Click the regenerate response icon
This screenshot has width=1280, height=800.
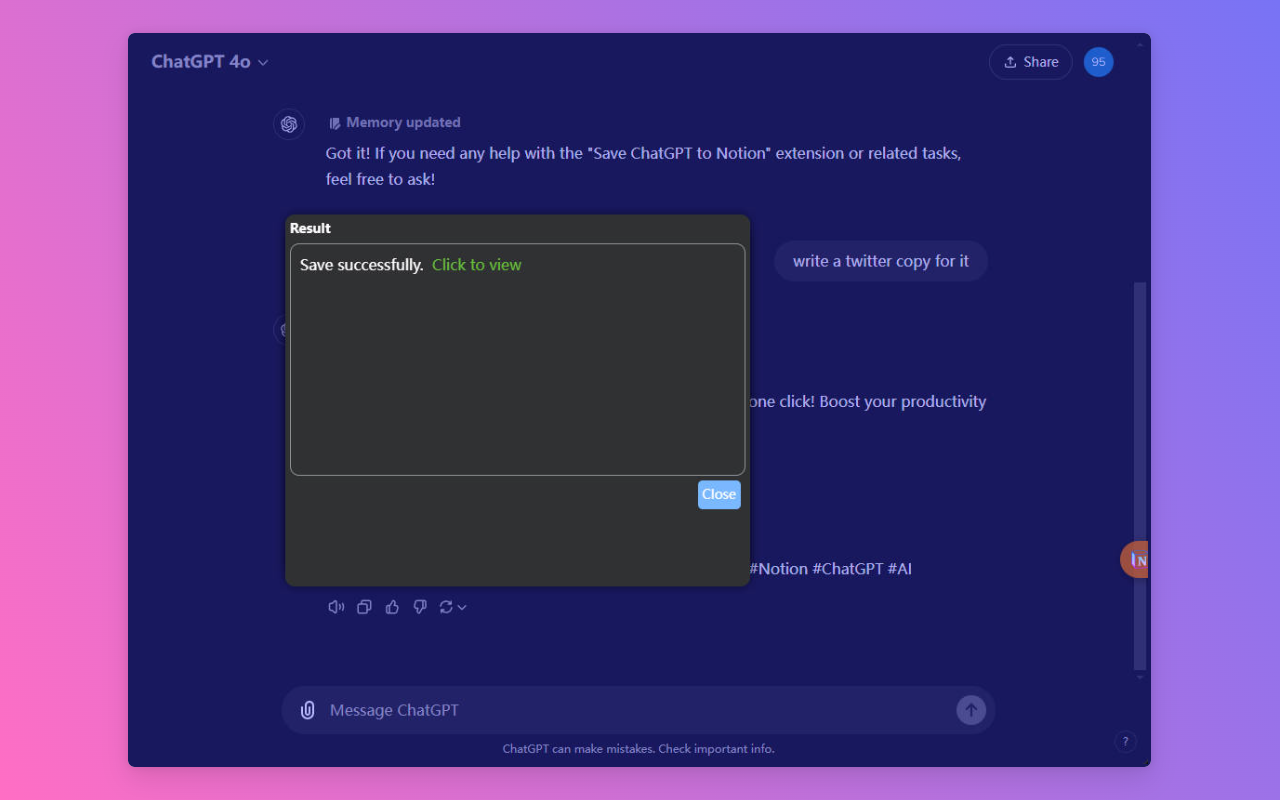(446, 607)
